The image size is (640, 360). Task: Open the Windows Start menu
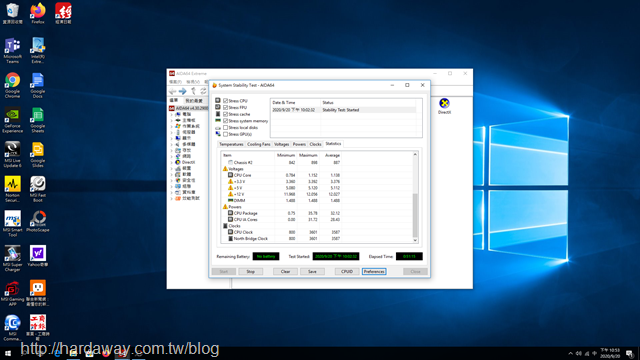click(8, 353)
